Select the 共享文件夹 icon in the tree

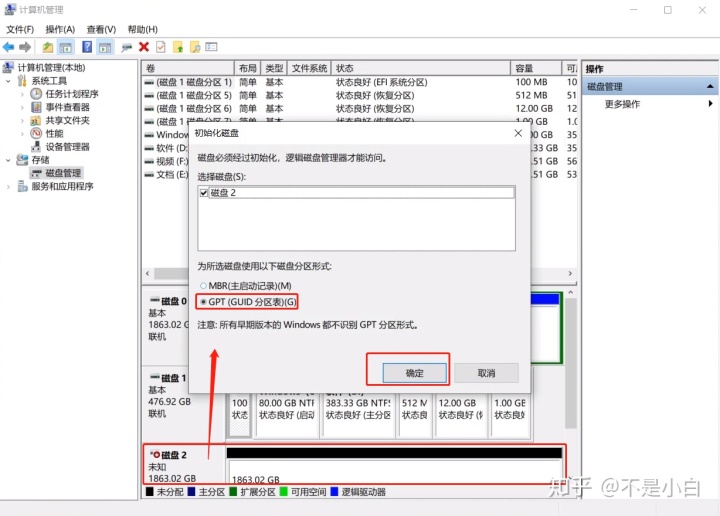click(36, 120)
